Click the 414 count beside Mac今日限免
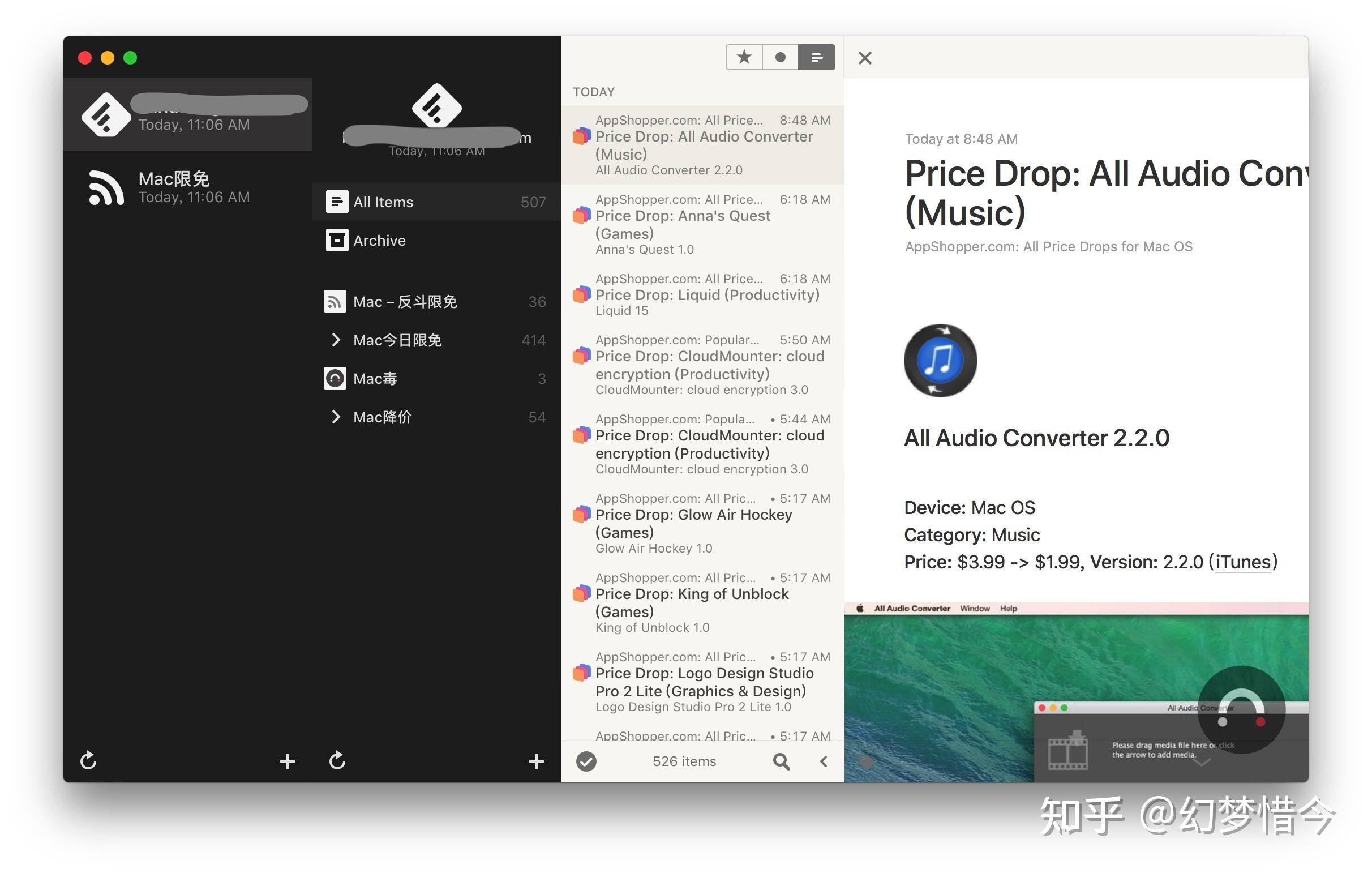The image size is (1372, 873). click(533, 340)
